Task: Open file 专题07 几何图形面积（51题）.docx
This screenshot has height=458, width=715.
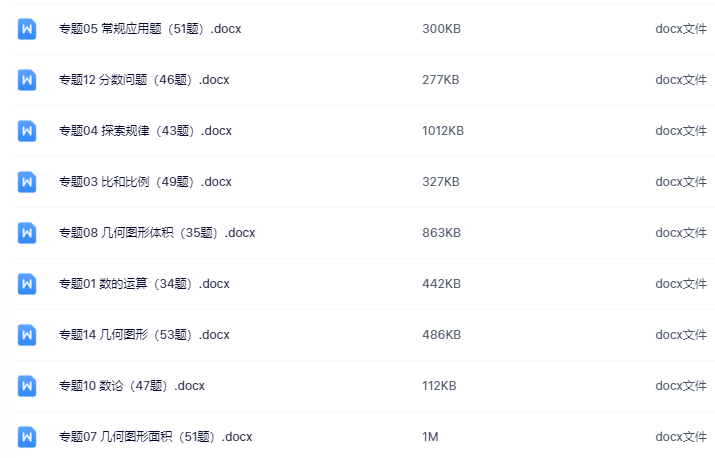Action: pos(155,437)
